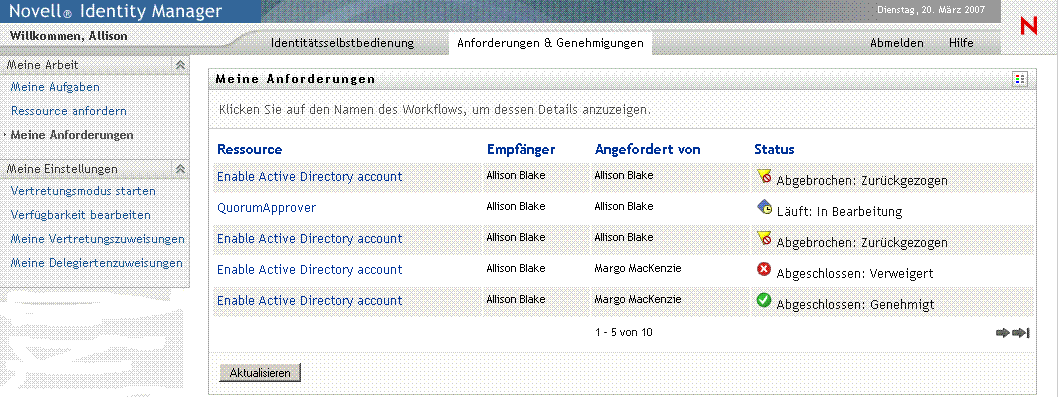Open the portlet options icon in Meine Anforderungen header
The height and width of the screenshot is (397, 1058).
pyautogui.click(x=1020, y=79)
